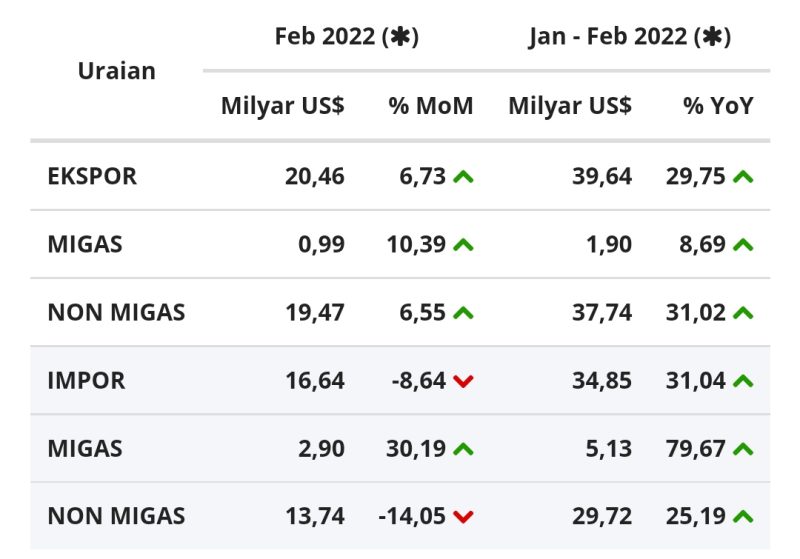This screenshot has width=800, height=559.
Task: Select the IMPOR row label
Action: 86,380
